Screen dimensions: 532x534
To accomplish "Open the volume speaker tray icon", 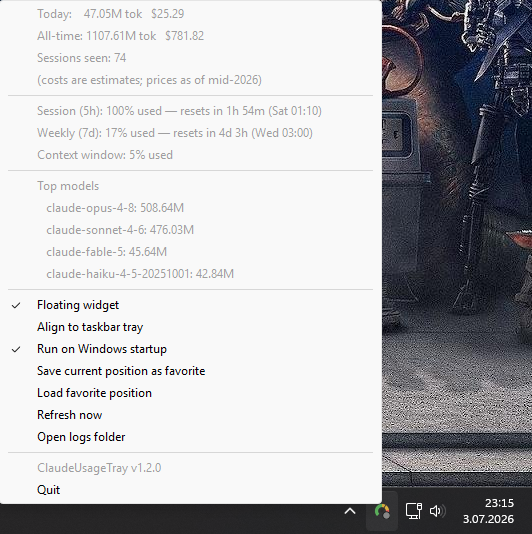I will pyautogui.click(x=437, y=511).
